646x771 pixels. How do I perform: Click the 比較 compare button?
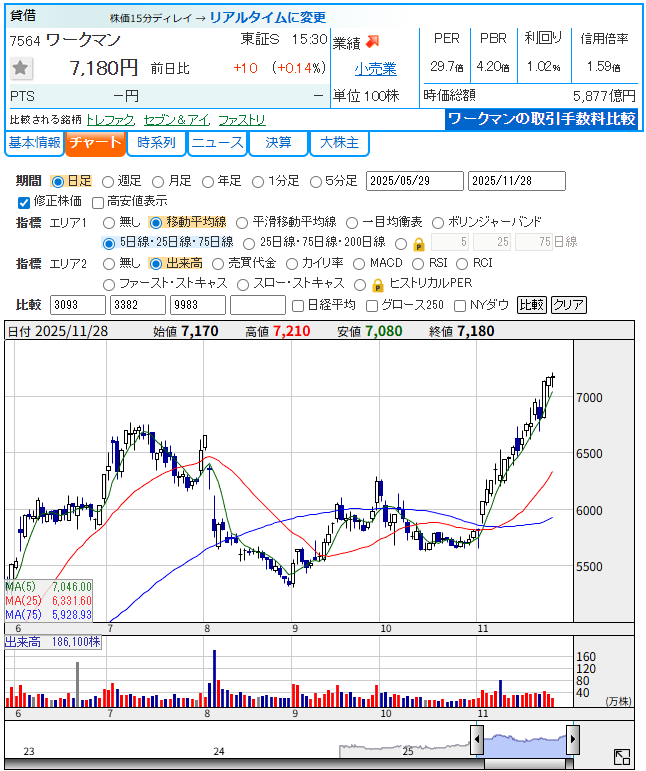pos(531,305)
